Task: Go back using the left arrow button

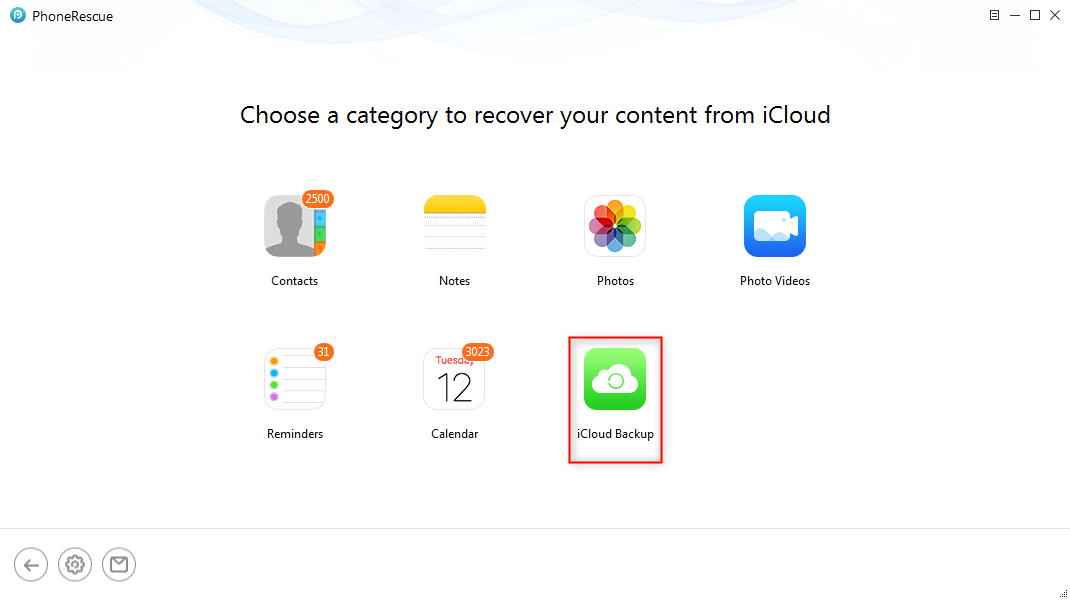Action: tap(31, 565)
